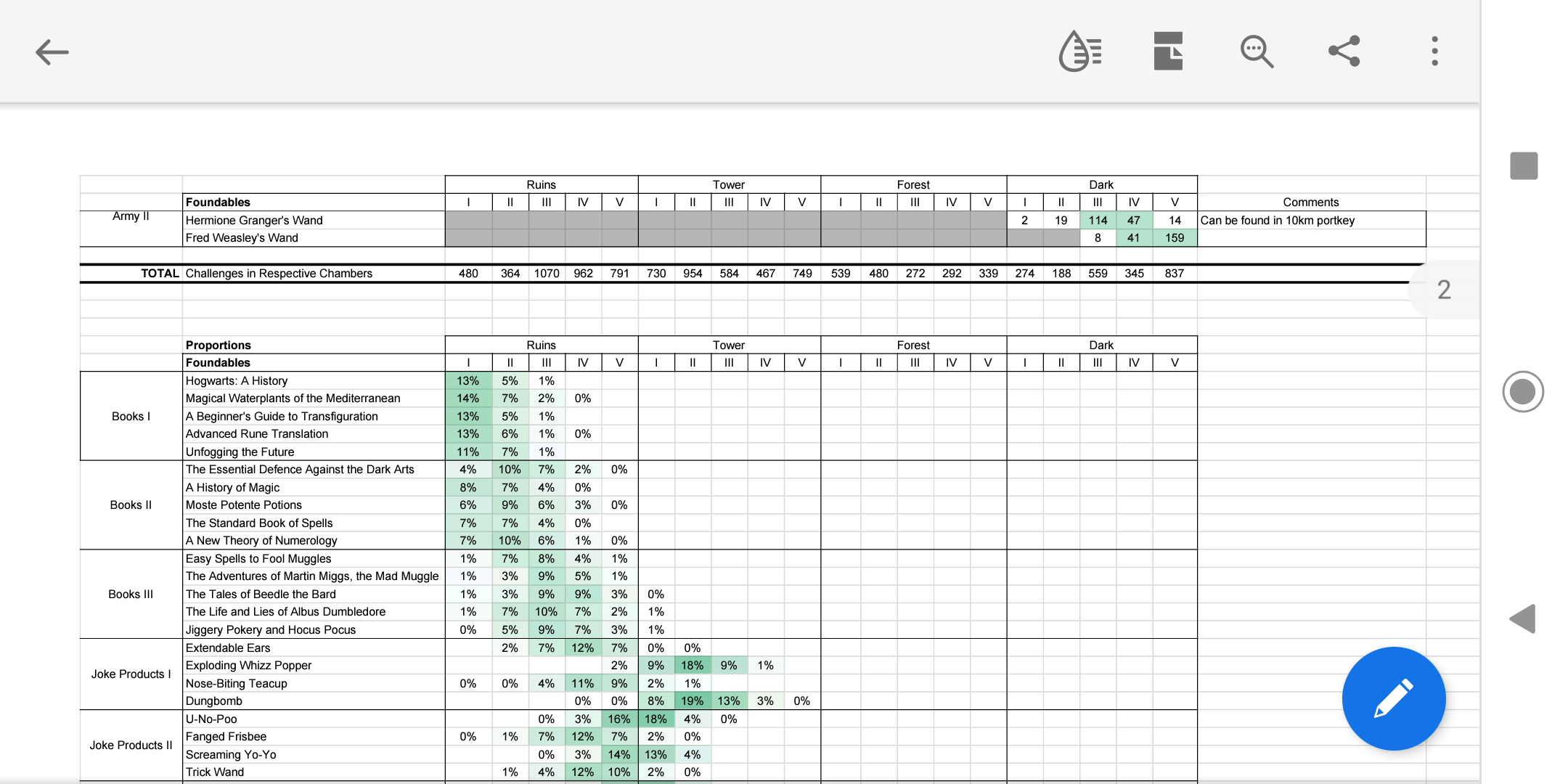Viewport: 1568px width, 784px height.
Task: Select the Books I category cell
Action: tap(131, 416)
